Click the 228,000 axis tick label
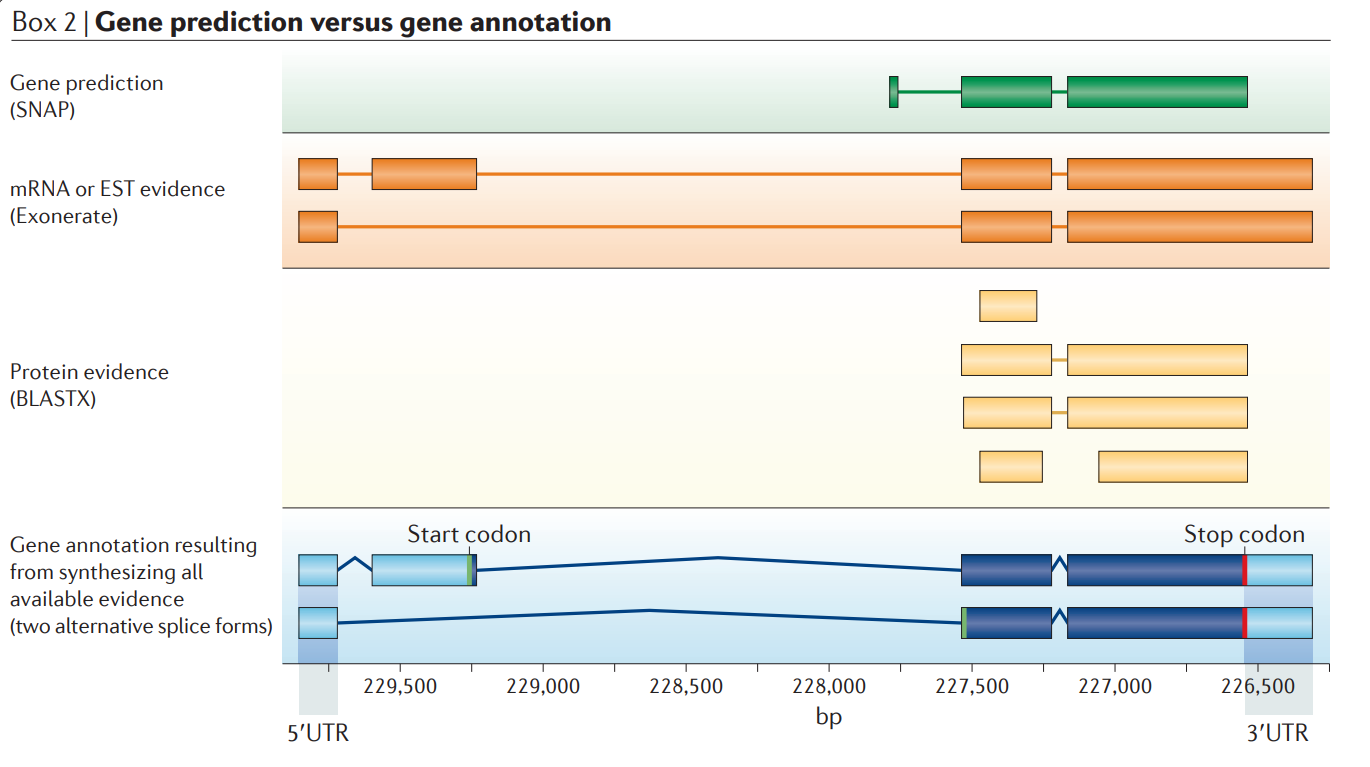 tap(829, 687)
